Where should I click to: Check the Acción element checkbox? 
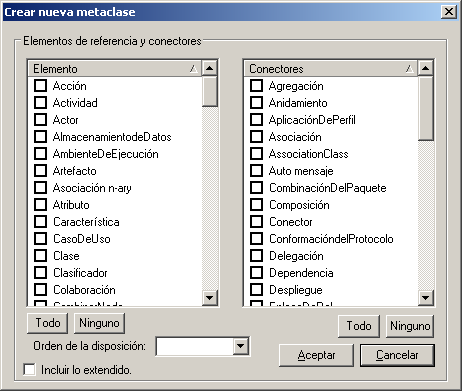point(40,86)
